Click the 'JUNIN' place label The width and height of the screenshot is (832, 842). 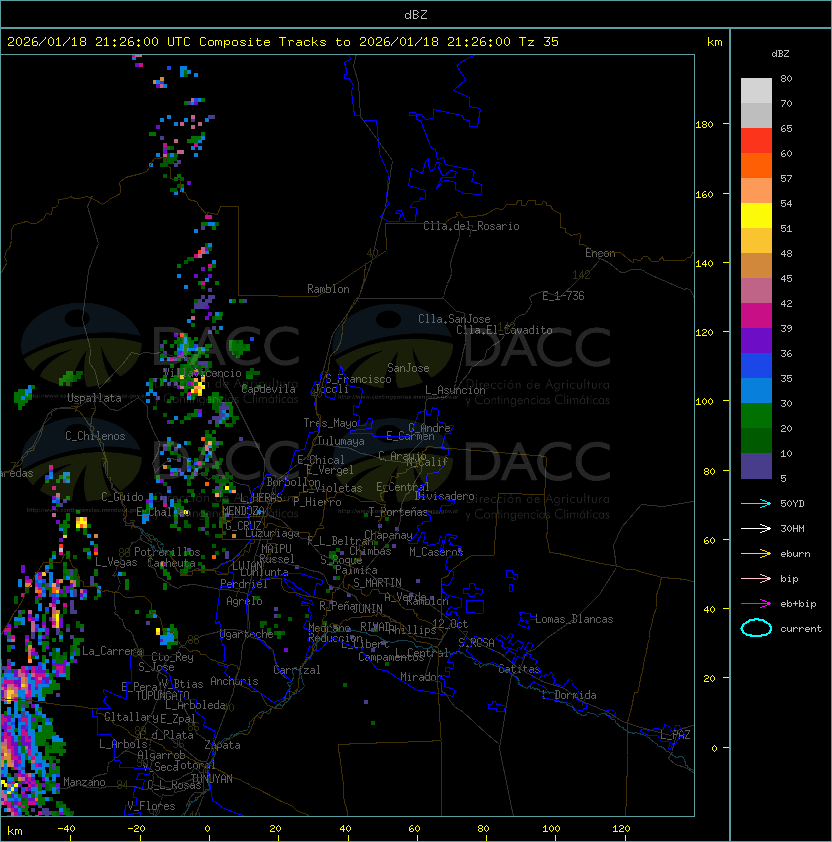coord(367,608)
